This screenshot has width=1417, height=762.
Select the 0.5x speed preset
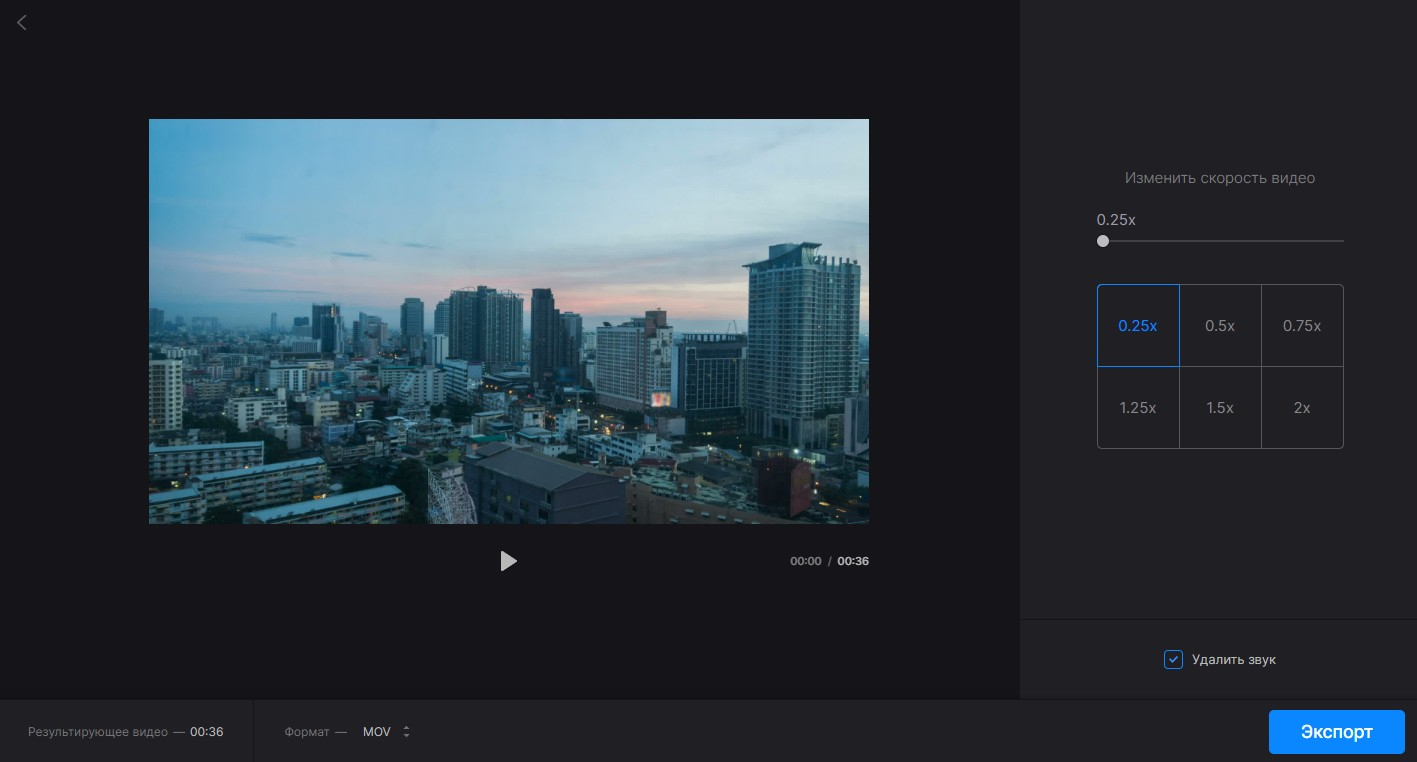1220,326
